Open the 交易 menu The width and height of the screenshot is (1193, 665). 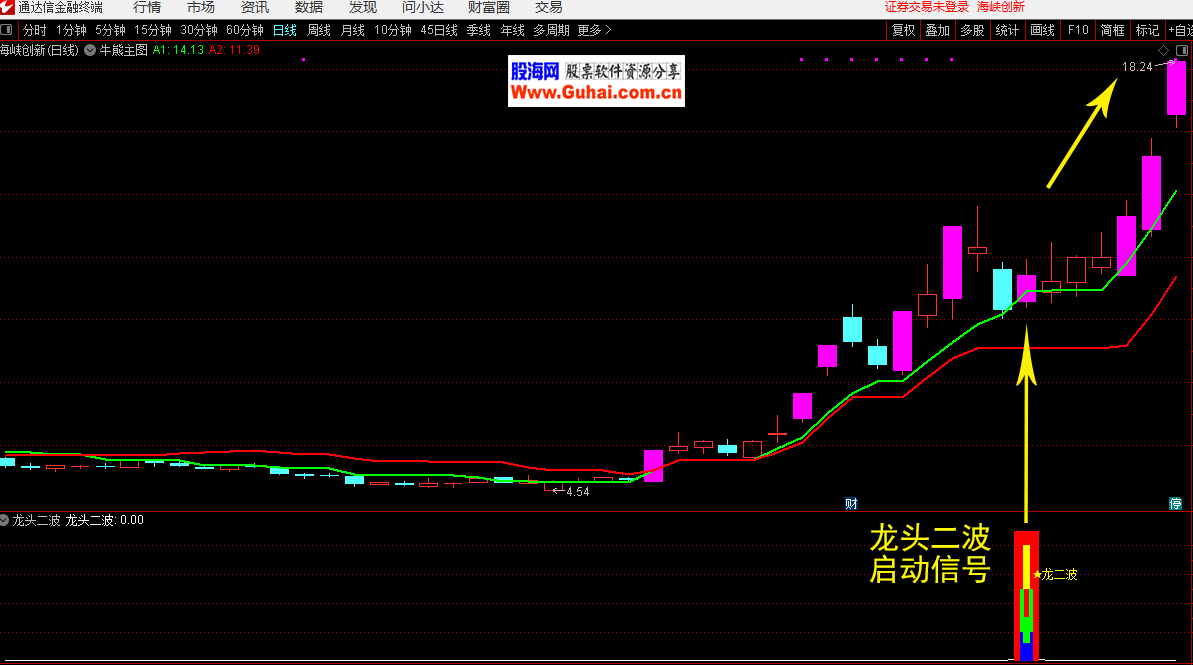click(x=548, y=8)
